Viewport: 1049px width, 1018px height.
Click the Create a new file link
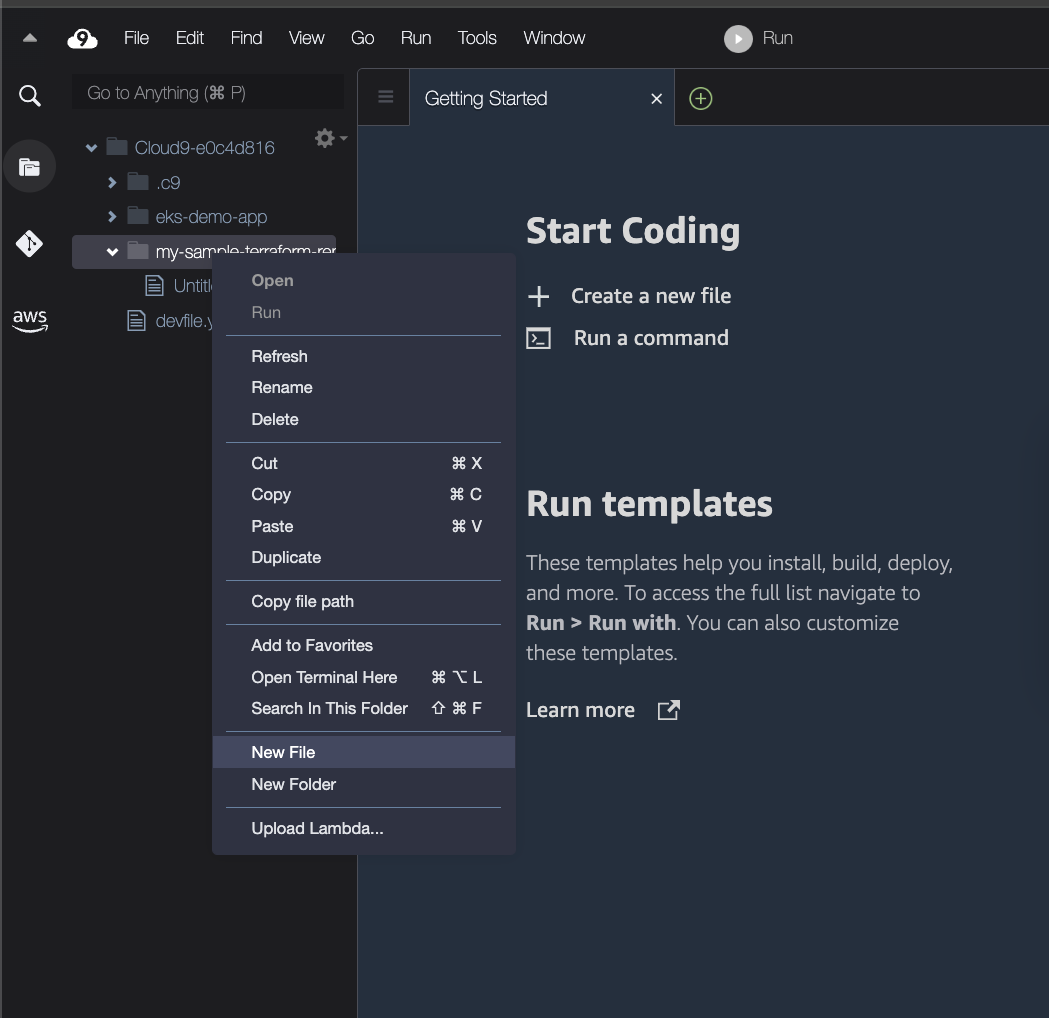[x=650, y=296]
